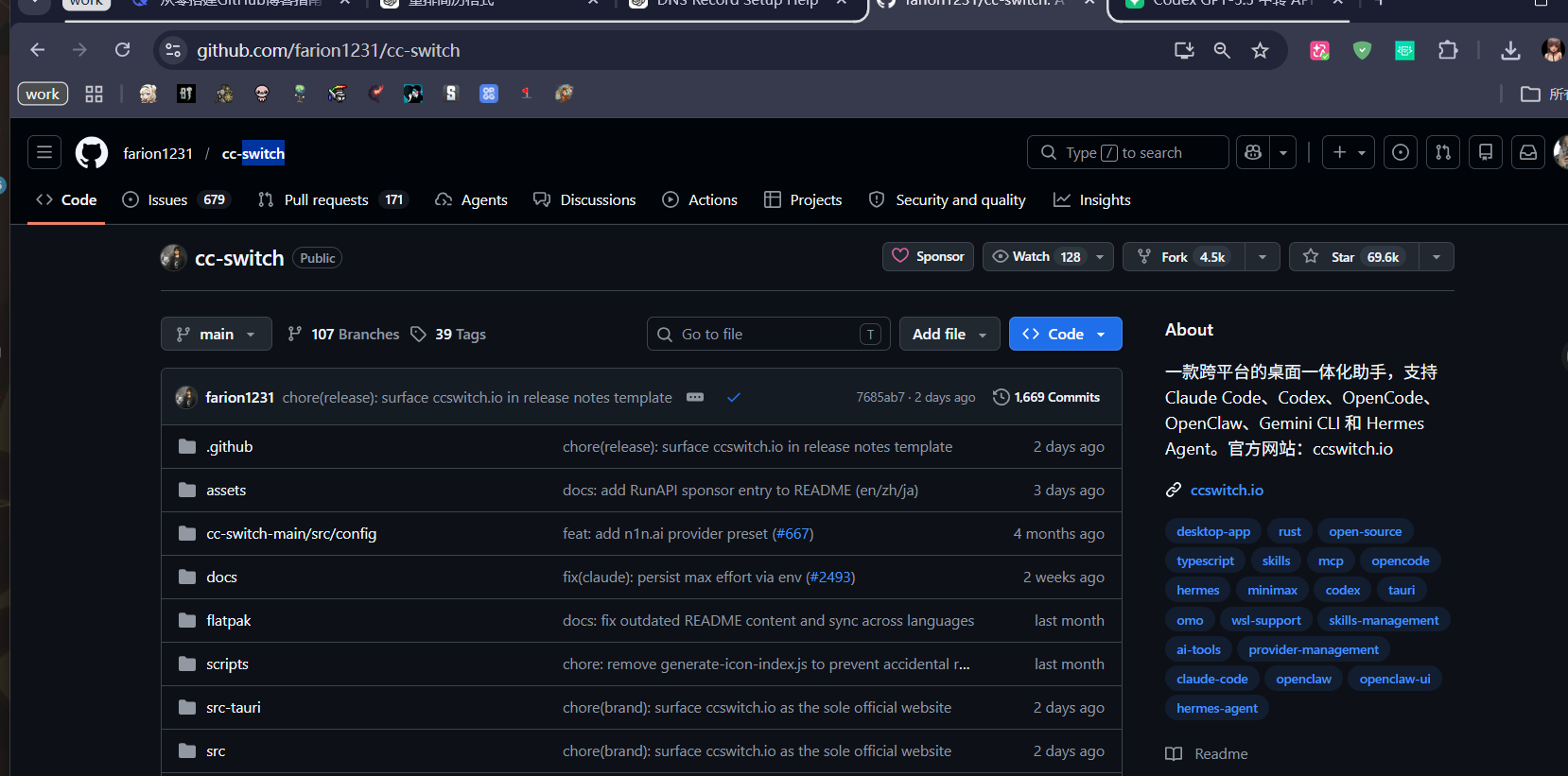Open the scripts folder

(227, 664)
